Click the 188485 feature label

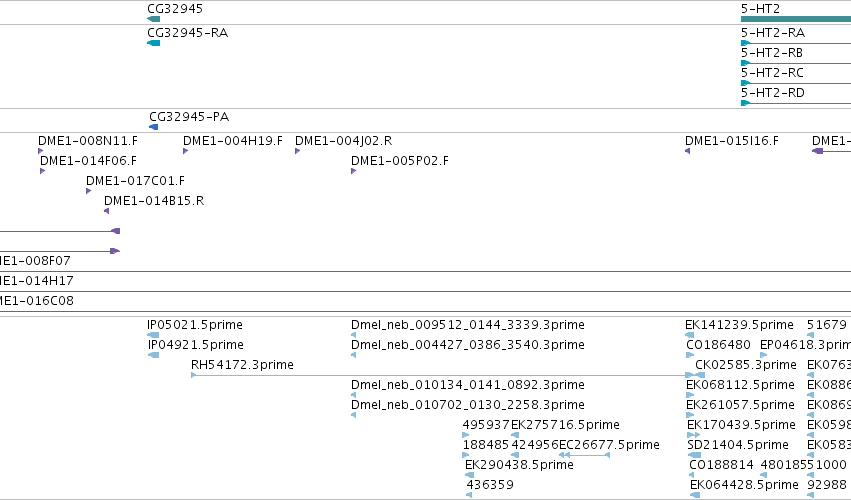tap(486, 445)
